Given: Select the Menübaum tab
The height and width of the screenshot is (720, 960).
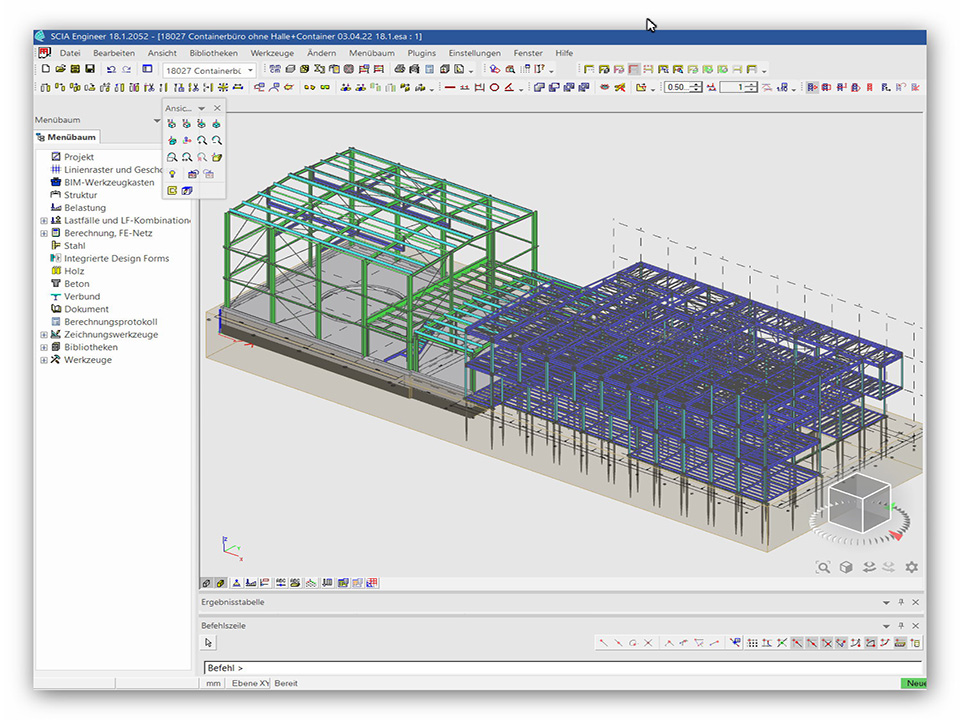Looking at the screenshot, I should click(x=66, y=137).
